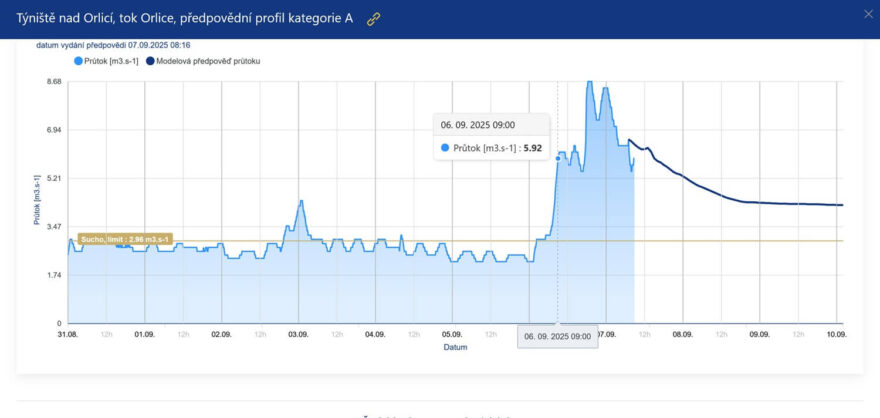Click the Sucho limit 2.96 label
Viewport: 880px width, 418px height.
(x=125, y=239)
